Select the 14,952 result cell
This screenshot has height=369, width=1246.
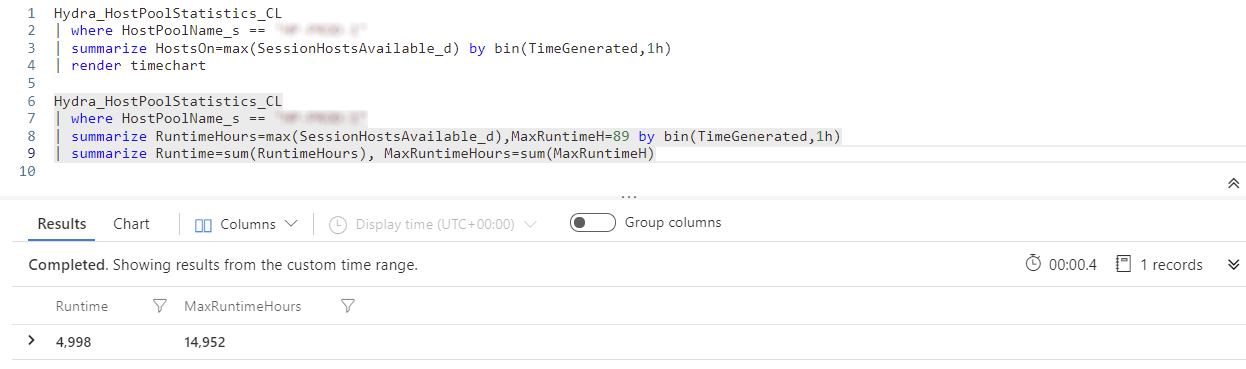click(x=205, y=342)
